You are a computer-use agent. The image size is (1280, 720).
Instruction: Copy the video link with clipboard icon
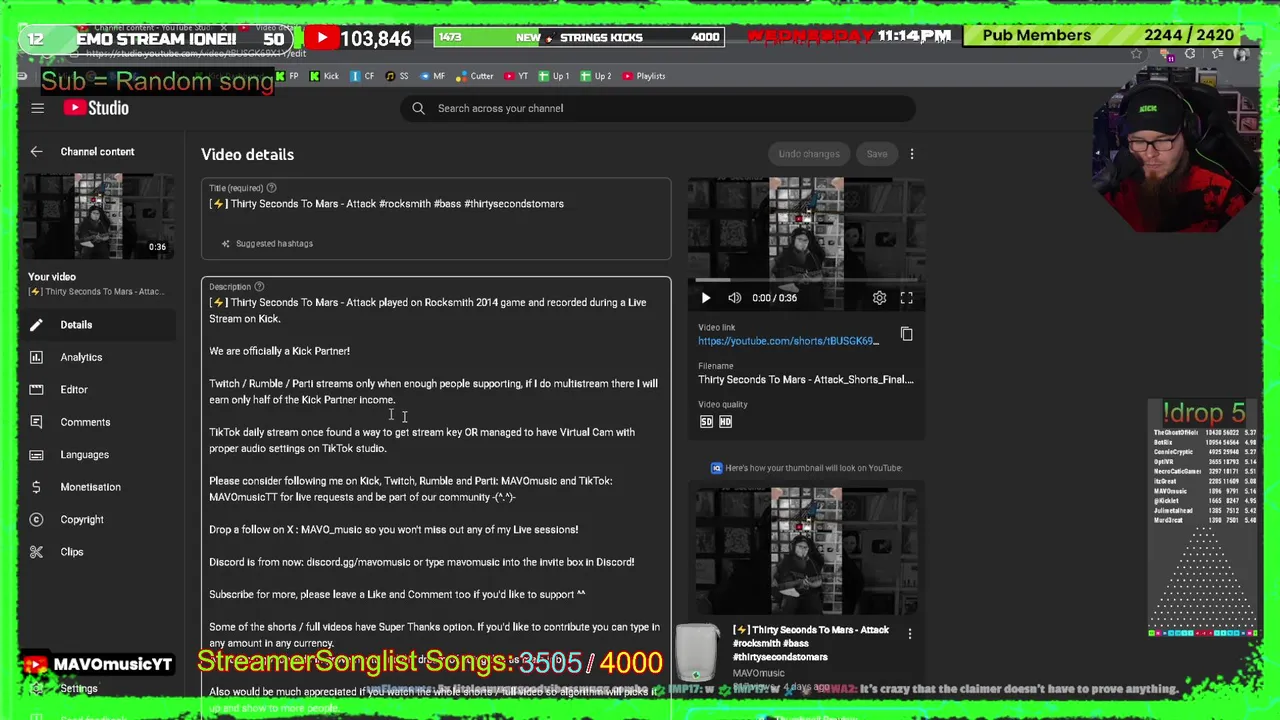[x=907, y=334]
